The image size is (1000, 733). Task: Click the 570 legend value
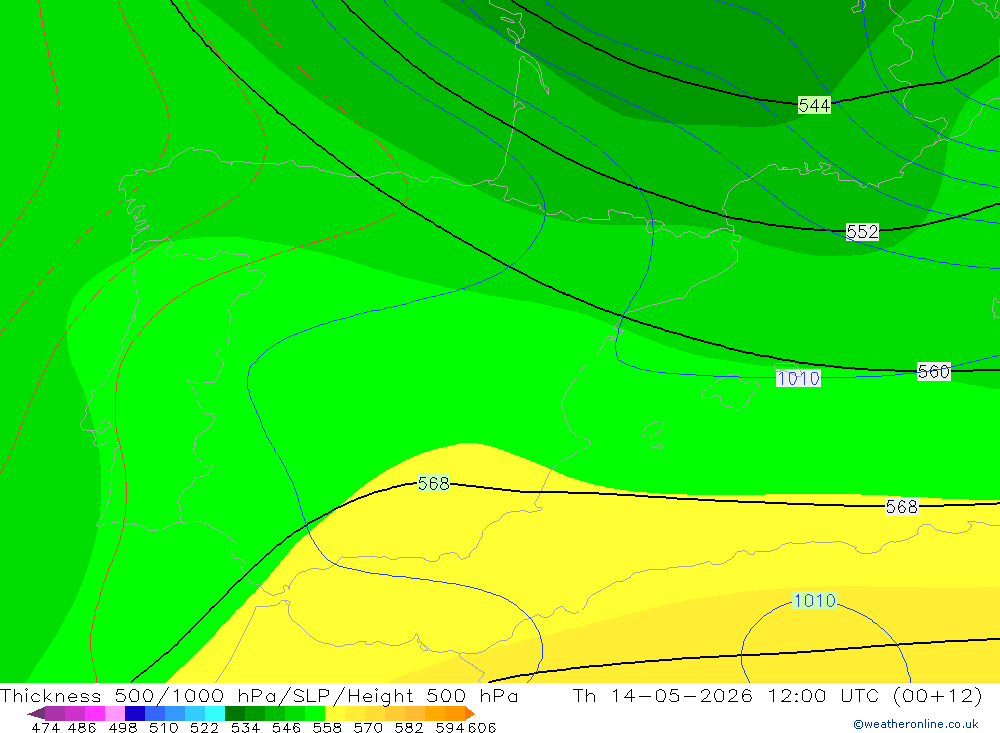(x=367, y=727)
